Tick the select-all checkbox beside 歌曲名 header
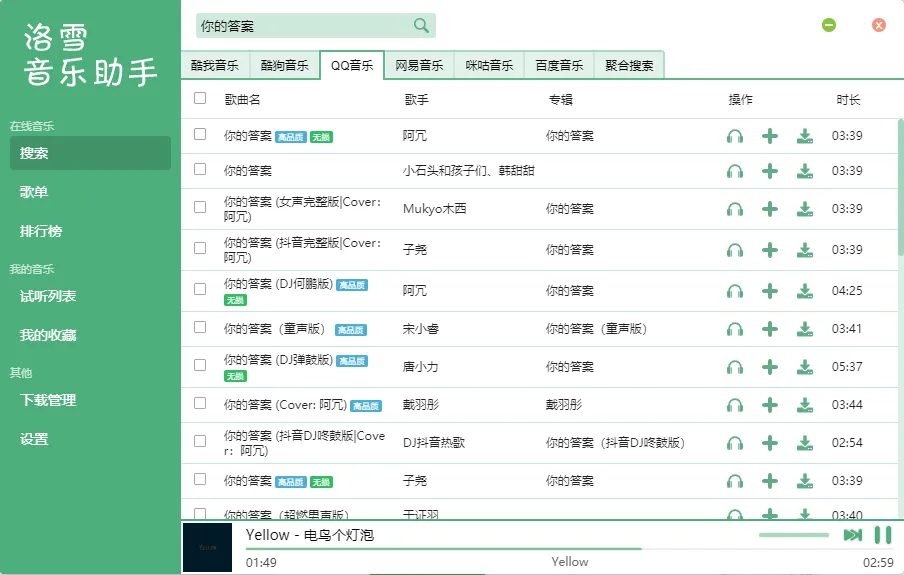 tap(200, 98)
